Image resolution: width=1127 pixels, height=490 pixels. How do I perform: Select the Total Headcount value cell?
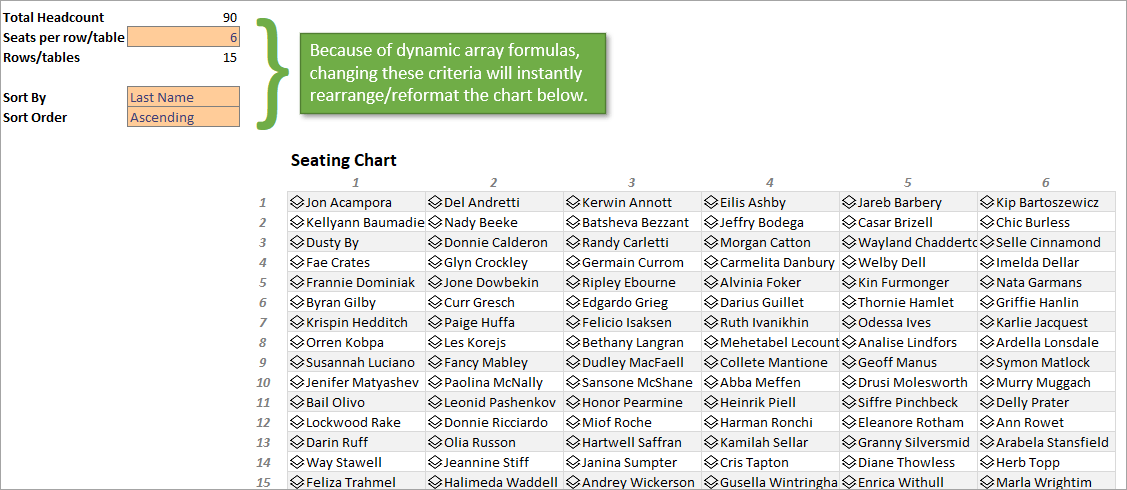click(x=184, y=17)
